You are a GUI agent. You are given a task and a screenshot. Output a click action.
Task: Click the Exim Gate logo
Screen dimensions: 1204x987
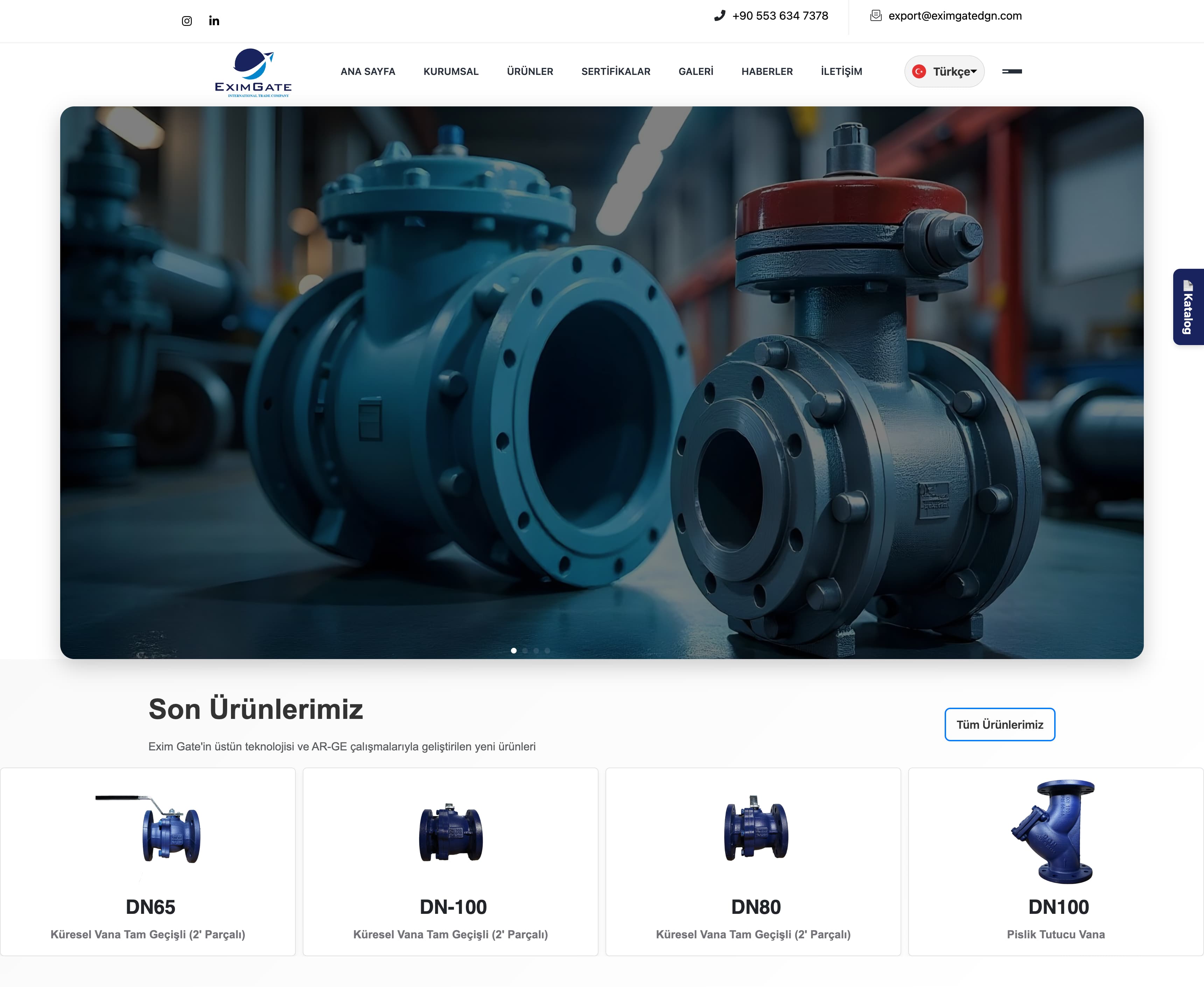coord(253,72)
